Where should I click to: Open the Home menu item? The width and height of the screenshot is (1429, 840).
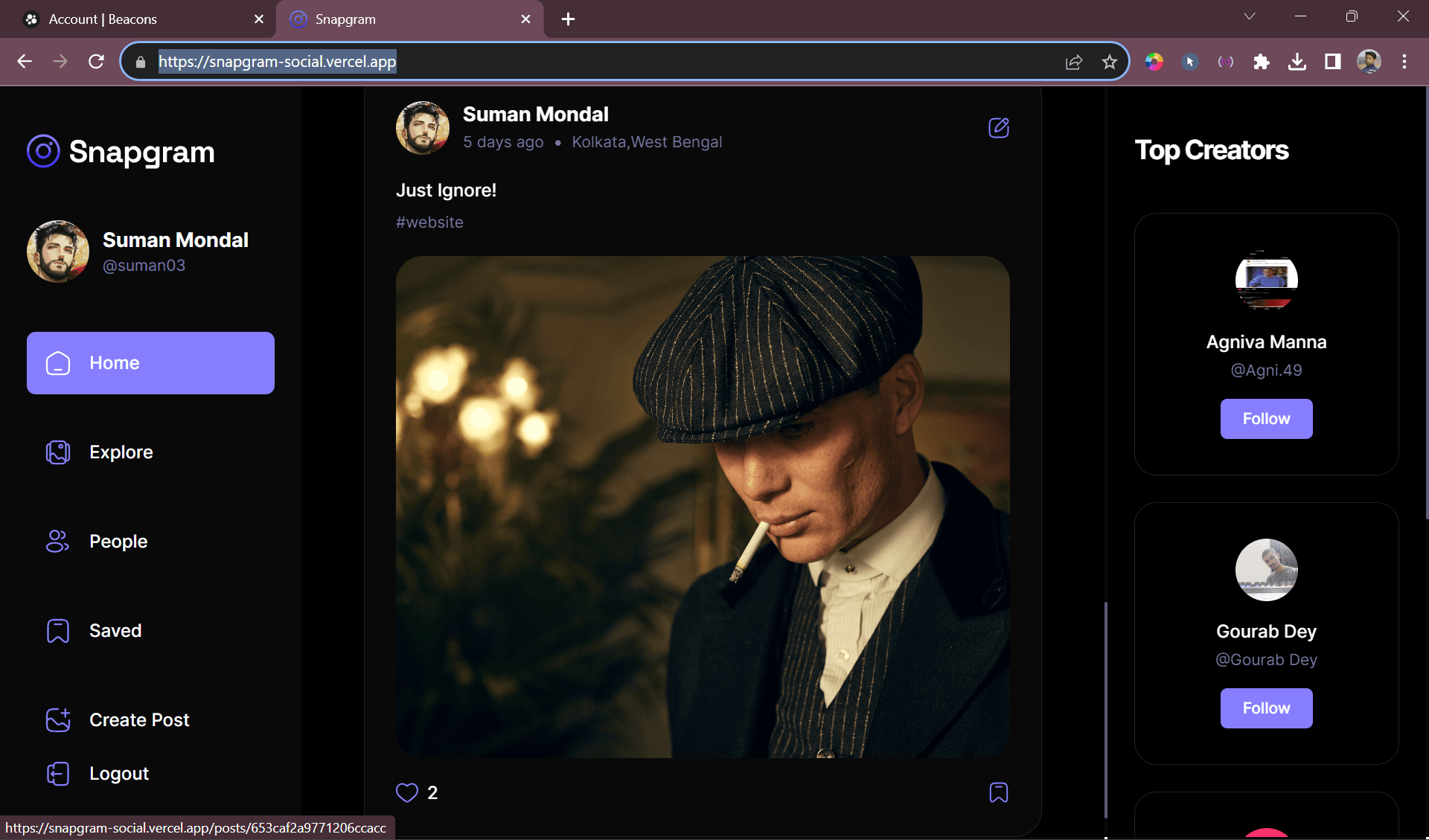tap(150, 363)
